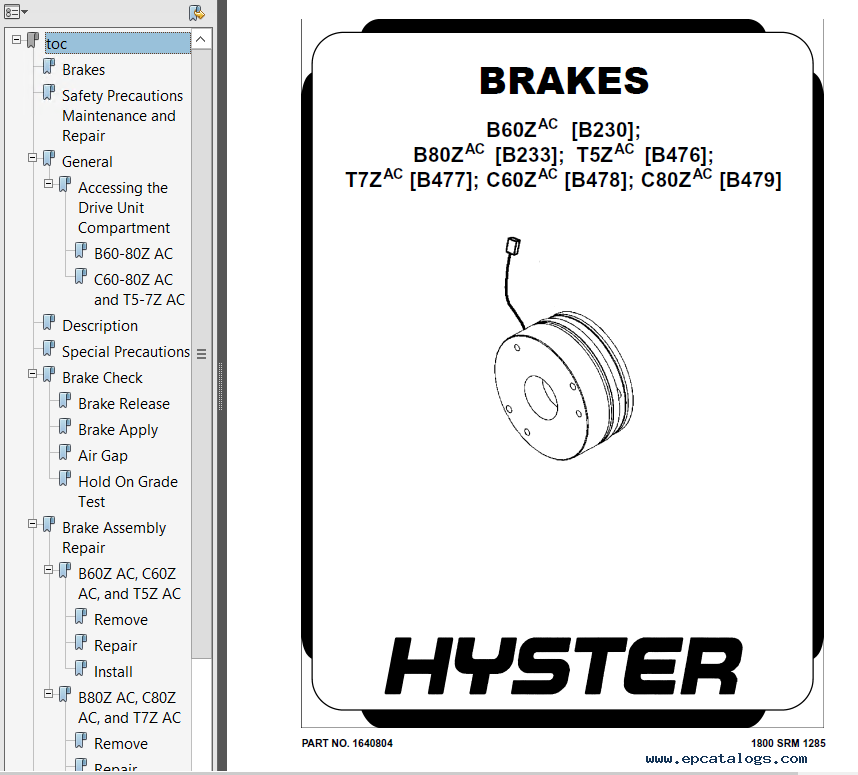Go to the Install bookmark
This screenshot has width=858, height=775.
point(113,672)
